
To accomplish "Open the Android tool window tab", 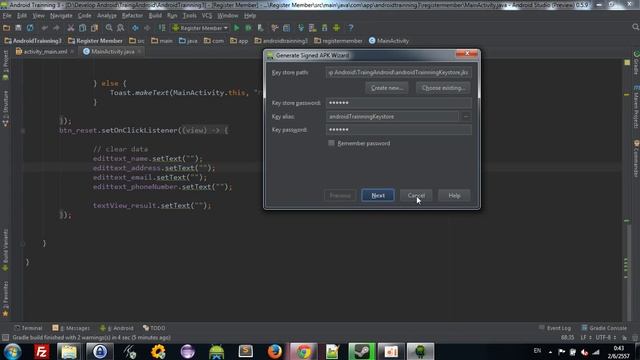I will point(117,328).
